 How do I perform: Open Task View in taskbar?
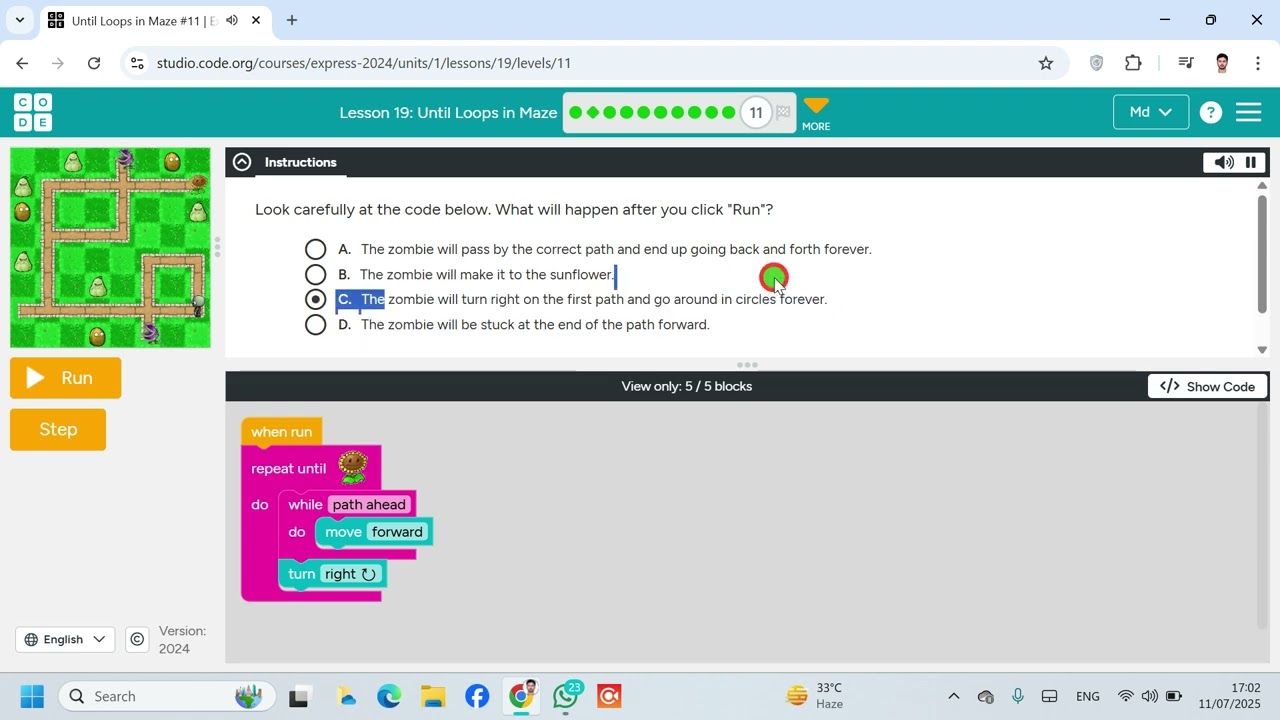tap(298, 696)
